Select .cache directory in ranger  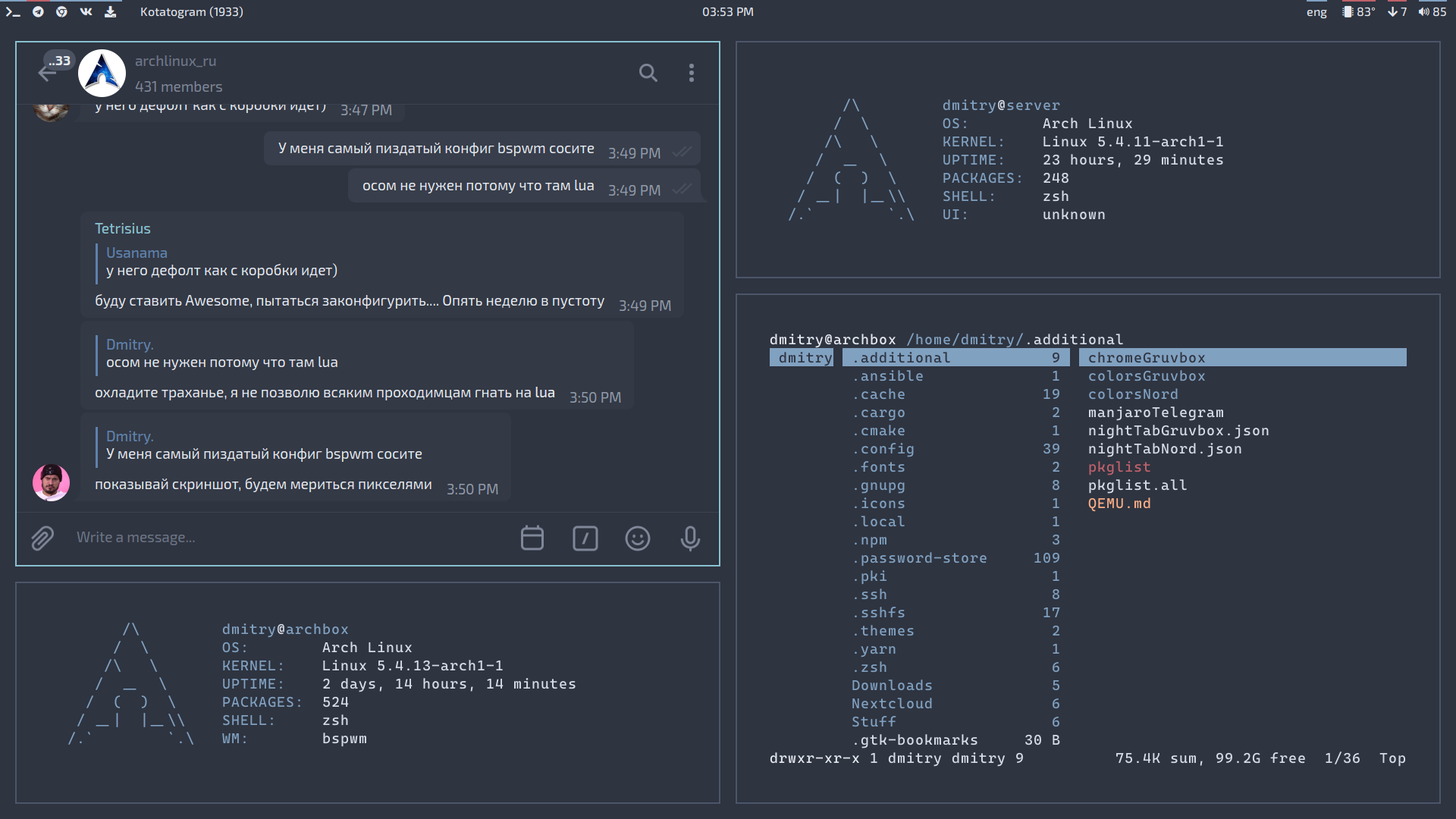tap(955, 394)
